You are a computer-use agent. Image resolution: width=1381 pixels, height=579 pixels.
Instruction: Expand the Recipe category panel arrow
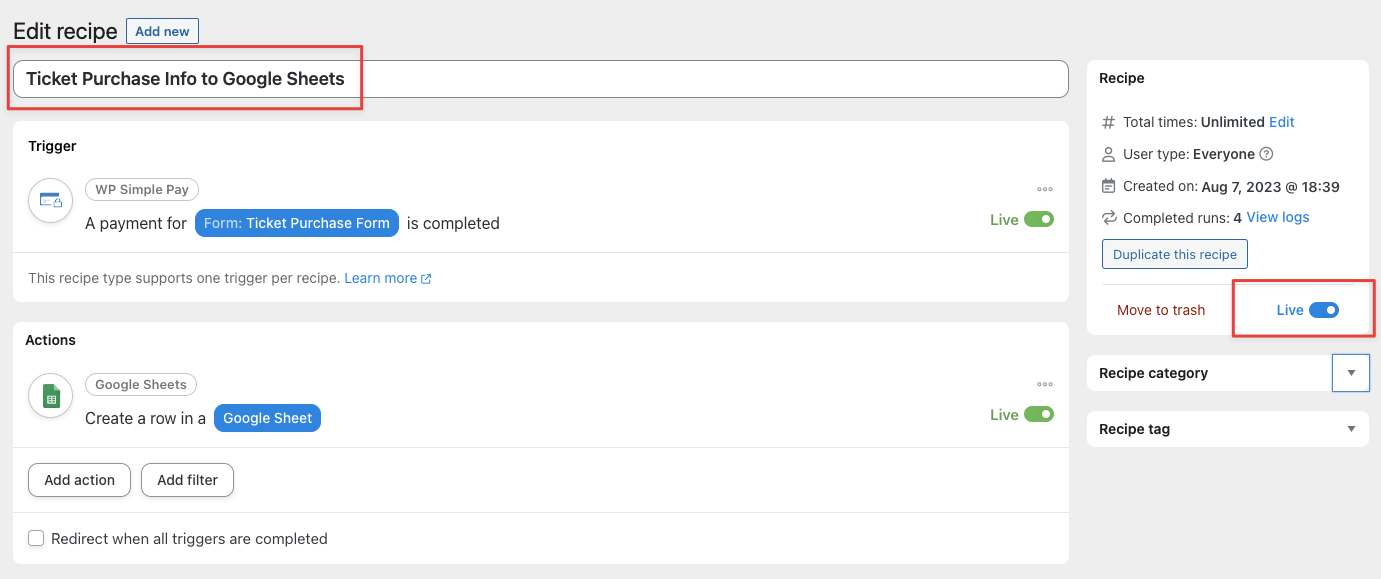tap(1351, 373)
